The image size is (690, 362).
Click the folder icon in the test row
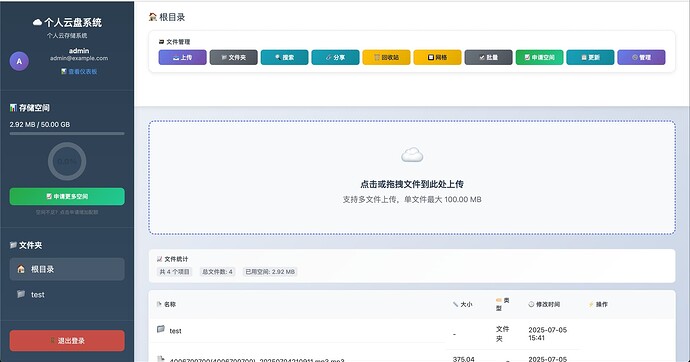tap(161, 329)
